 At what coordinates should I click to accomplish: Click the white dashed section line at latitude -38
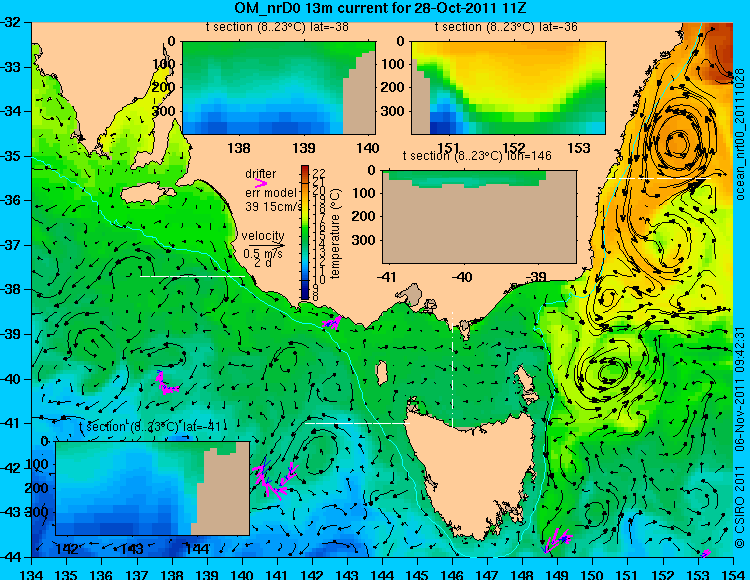click(192, 276)
